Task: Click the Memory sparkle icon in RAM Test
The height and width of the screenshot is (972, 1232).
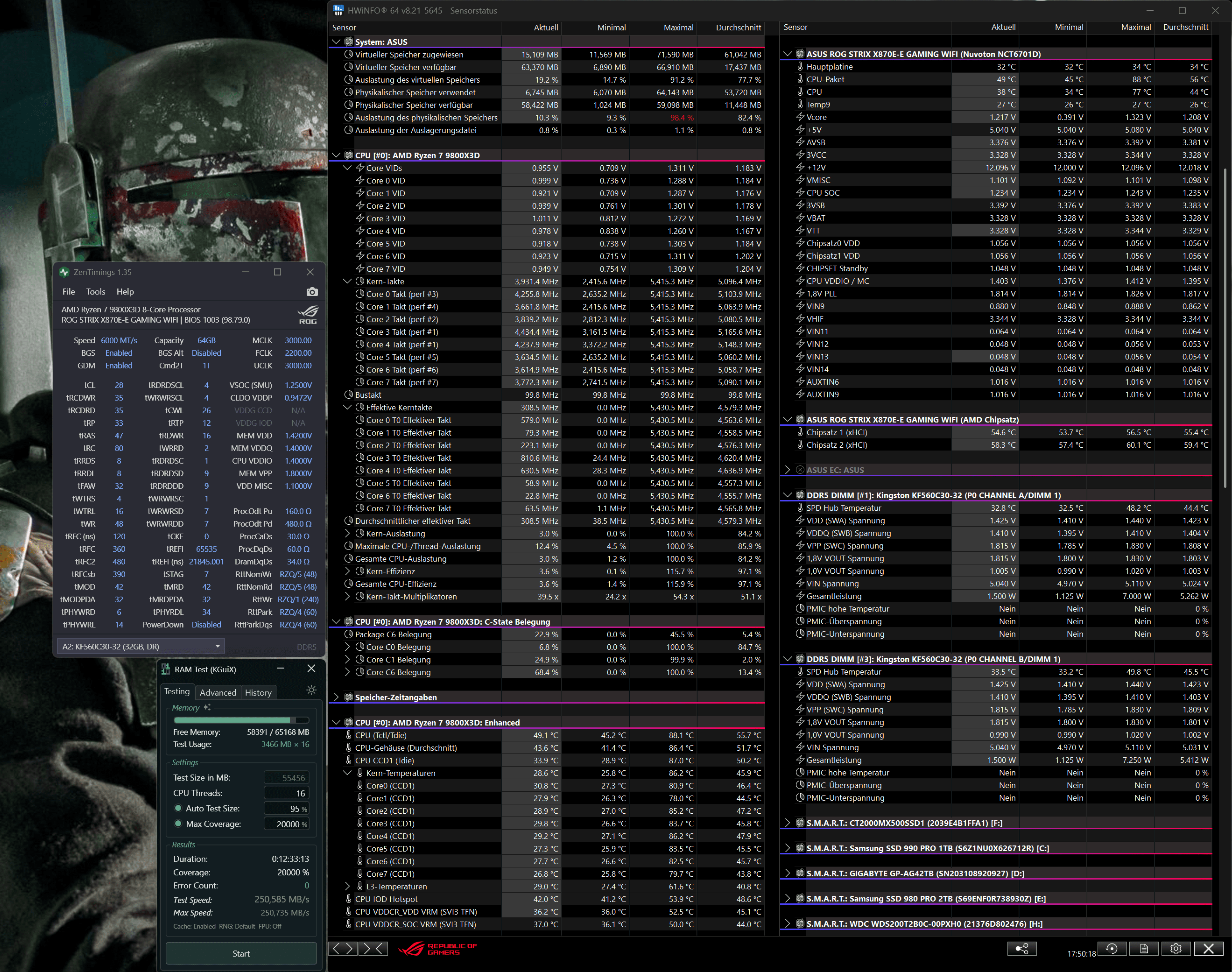Action: click(206, 707)
